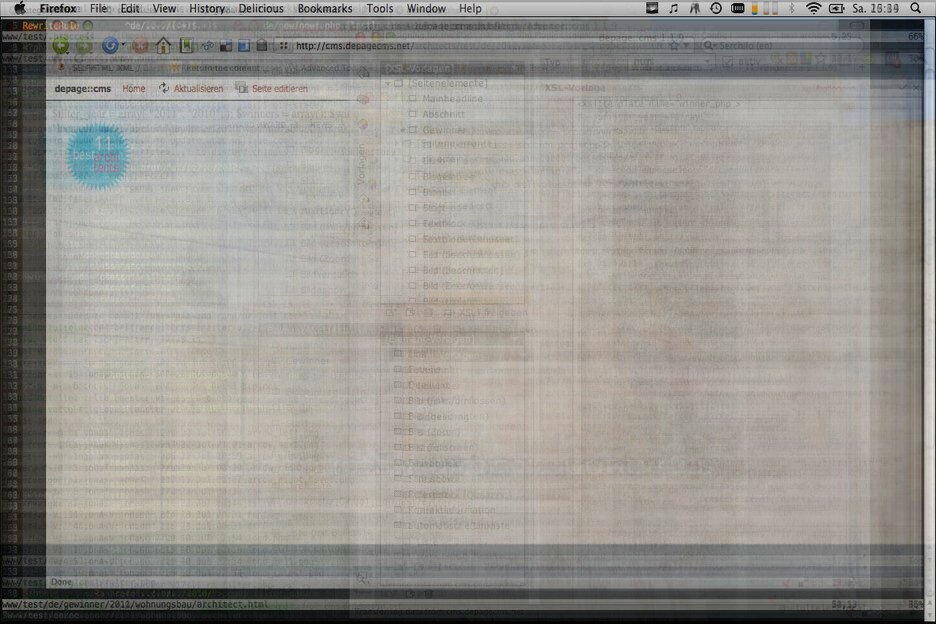Screen dimensions: 936x624
Task: Open the View menu
Action: click(x=164, y=8)
